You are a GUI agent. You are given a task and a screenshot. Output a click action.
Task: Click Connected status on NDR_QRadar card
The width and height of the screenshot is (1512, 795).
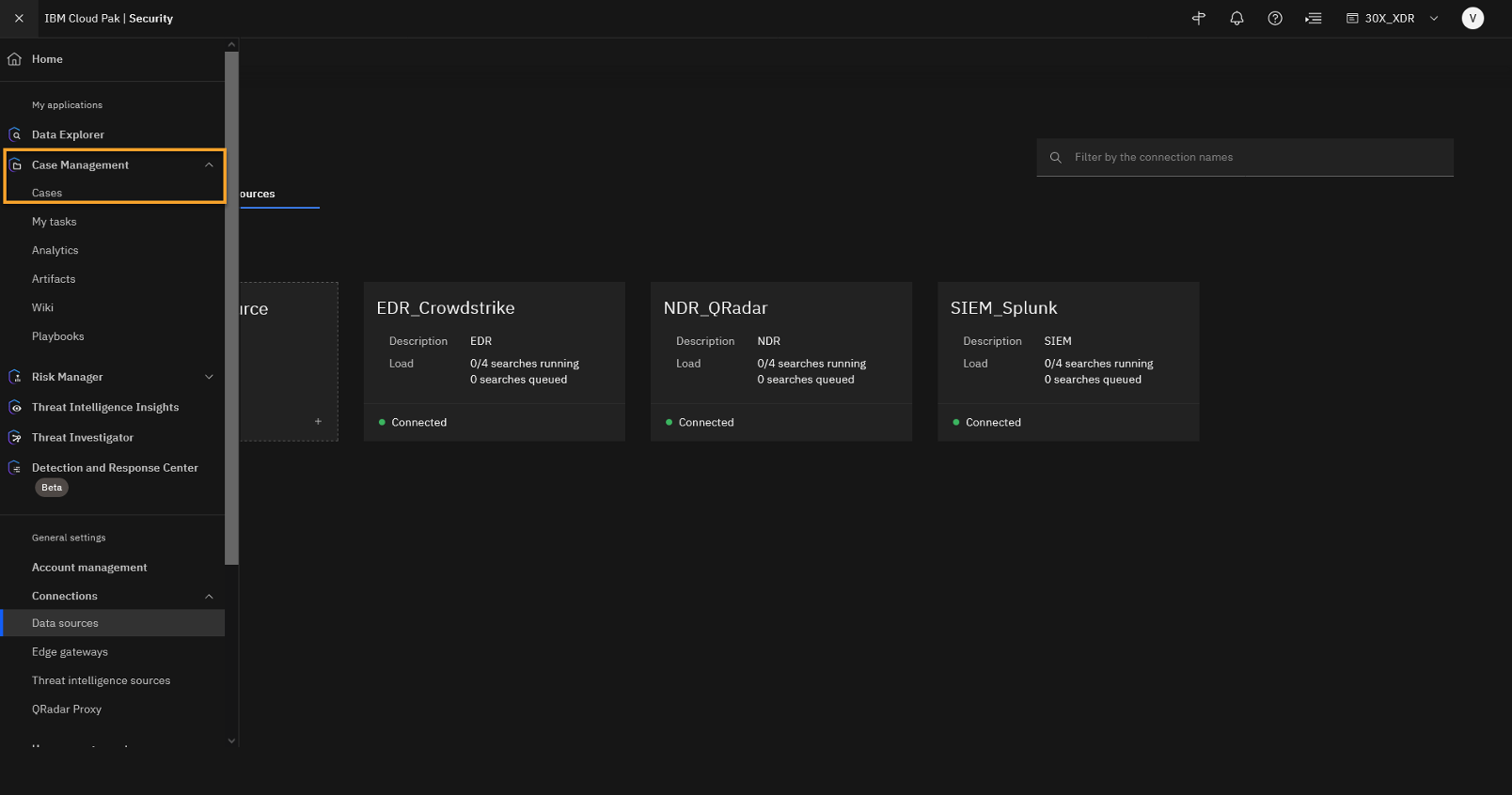700,422
